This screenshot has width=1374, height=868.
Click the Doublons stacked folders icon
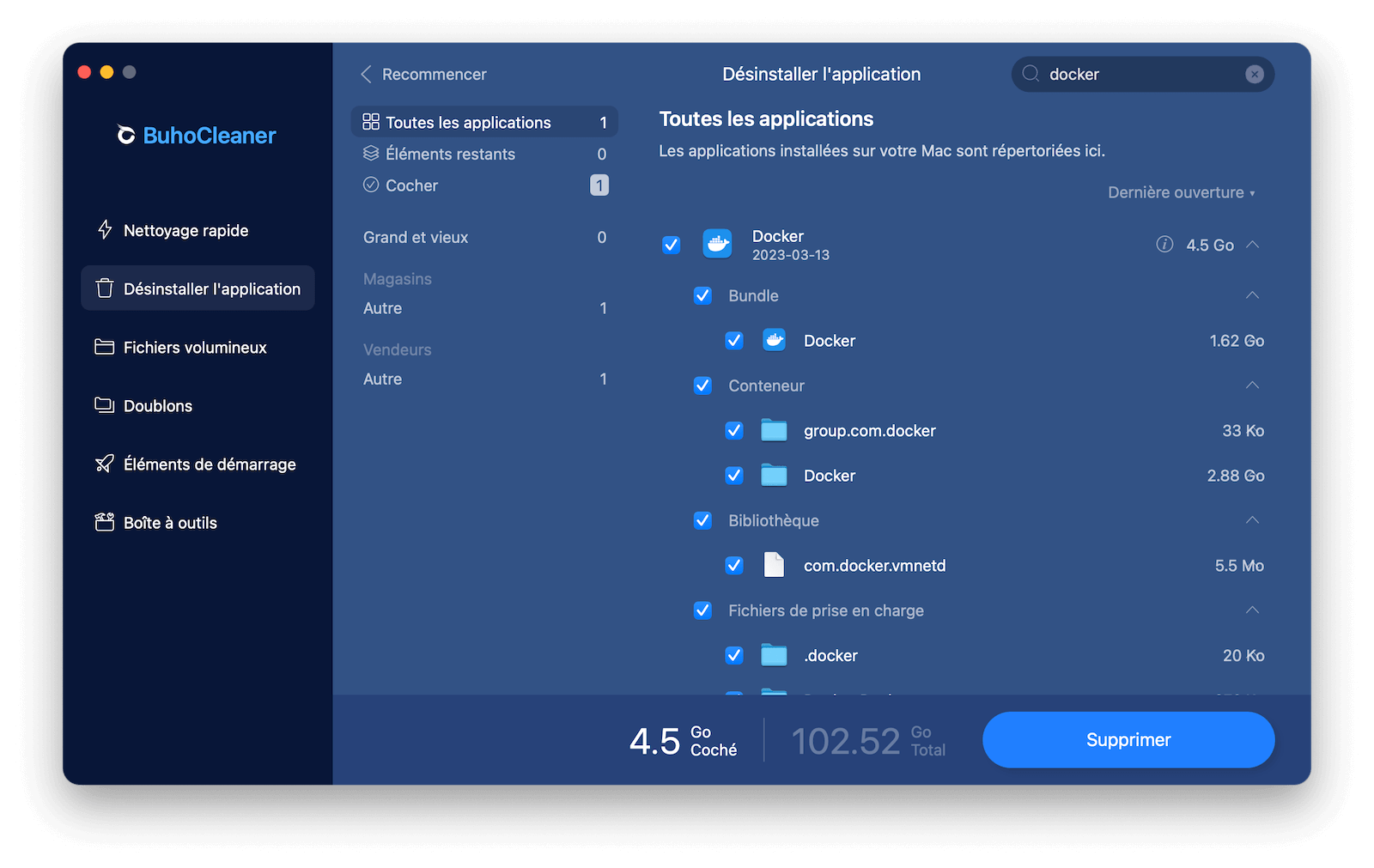coord(105,405)
